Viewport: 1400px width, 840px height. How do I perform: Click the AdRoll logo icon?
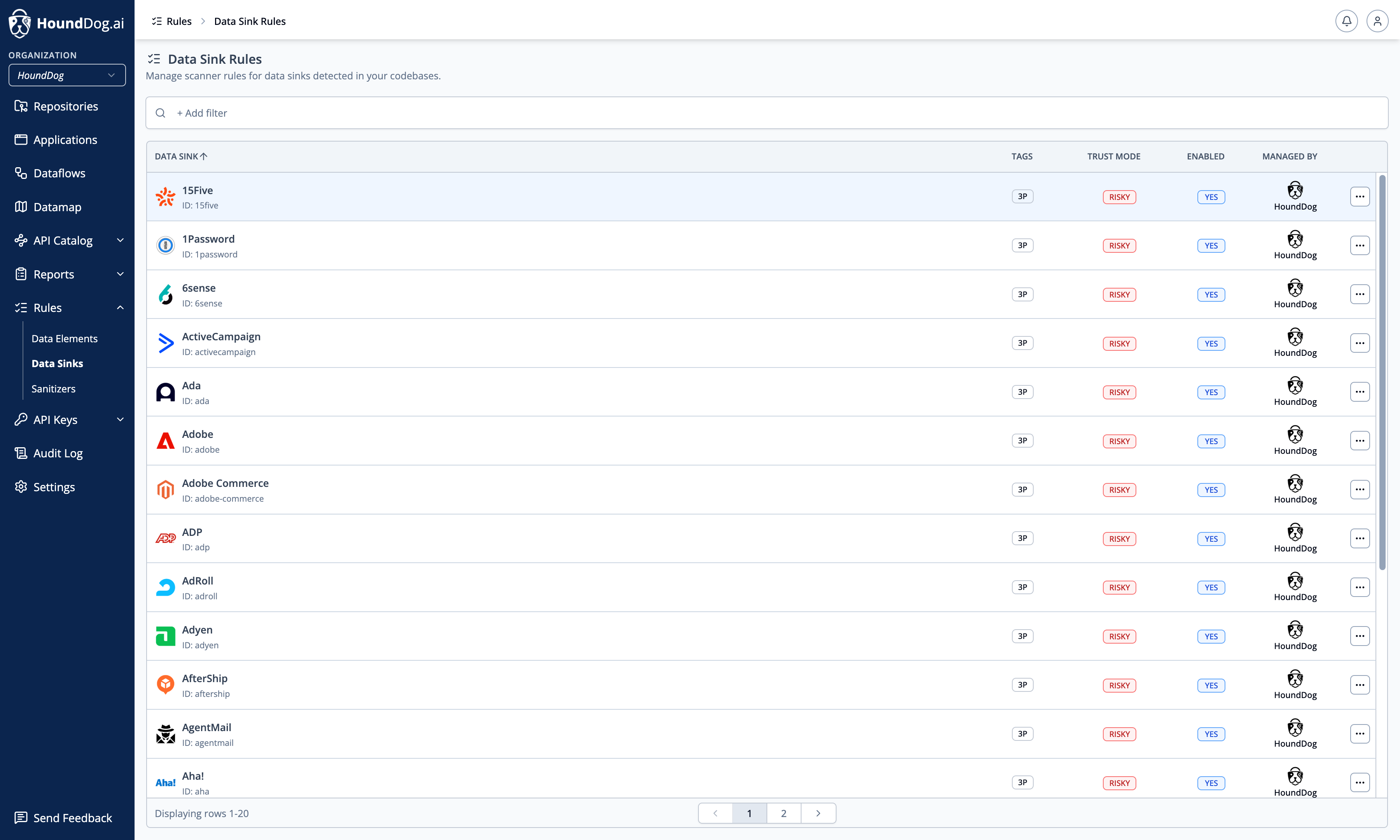[x=165, y=588]
